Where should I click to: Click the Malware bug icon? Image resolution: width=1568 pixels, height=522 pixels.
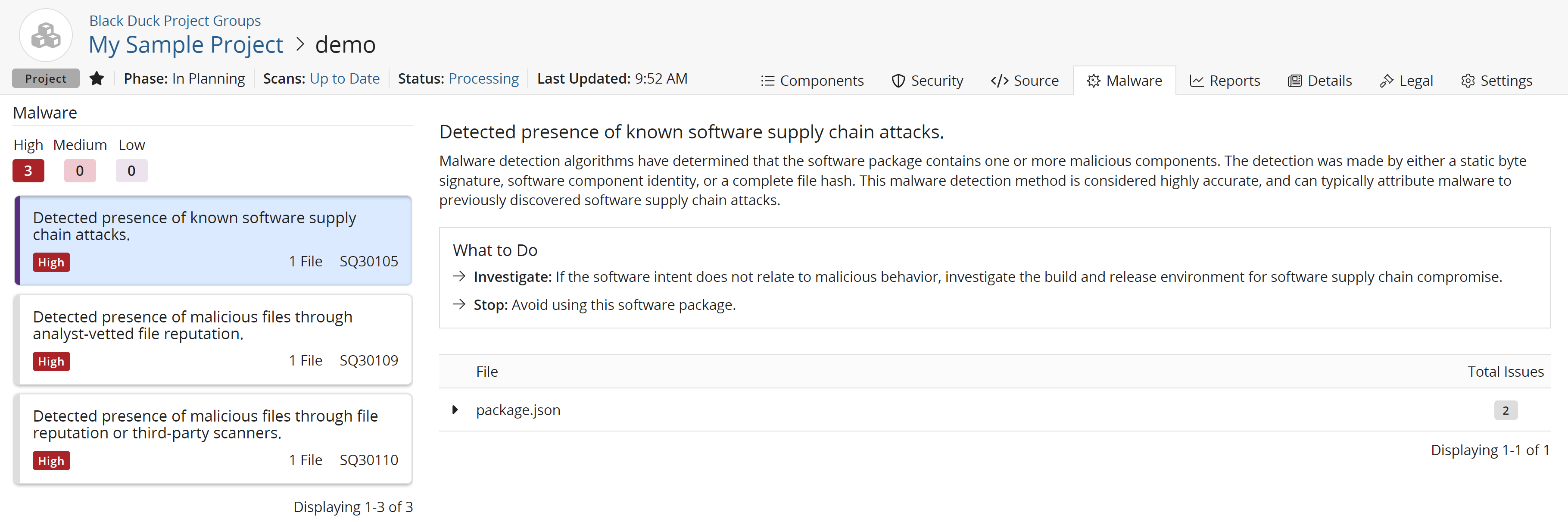click(1094, 81)
